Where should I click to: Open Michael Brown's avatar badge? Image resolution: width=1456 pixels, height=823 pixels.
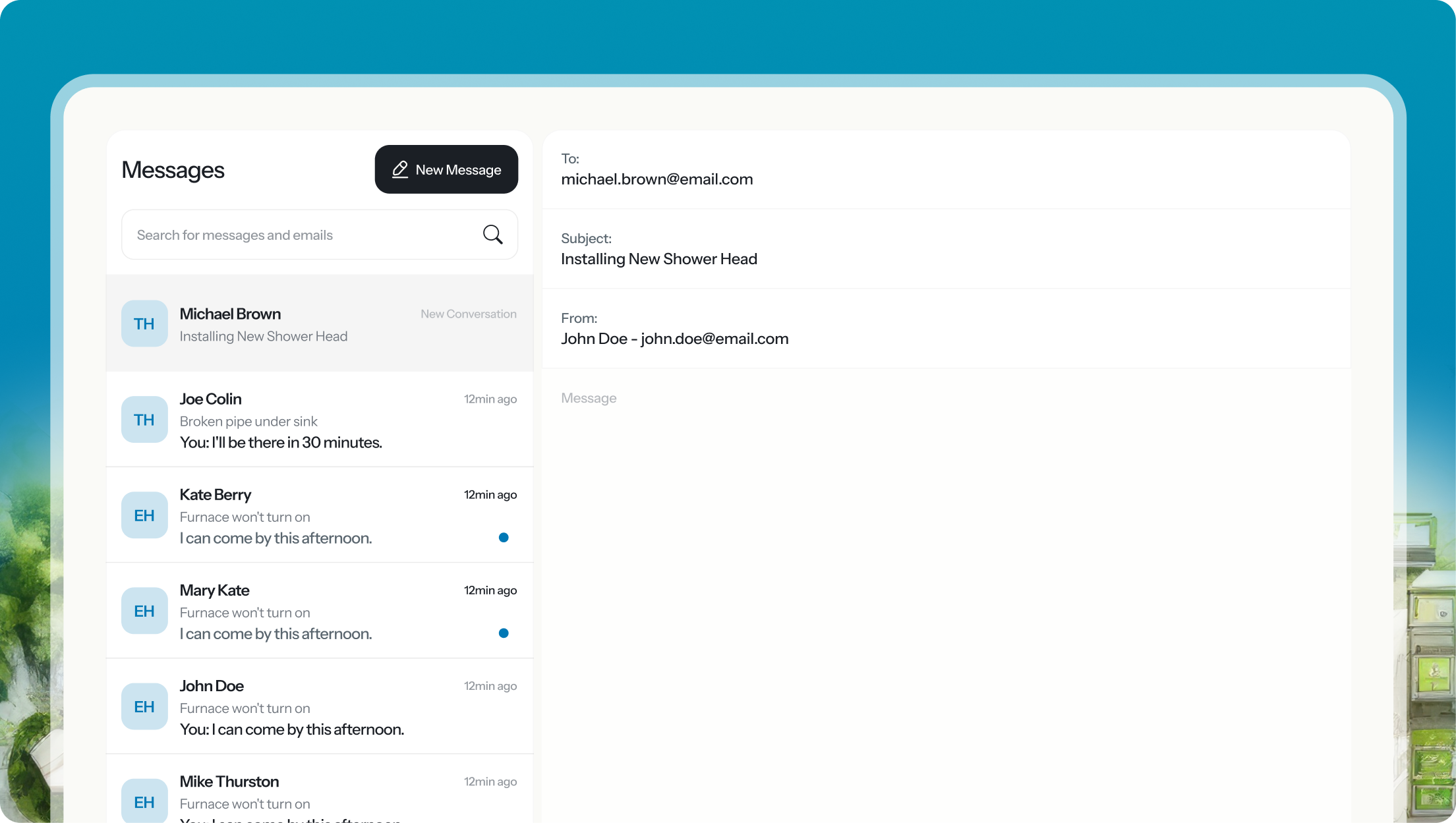pyautogui.click(x=144, y=324)
